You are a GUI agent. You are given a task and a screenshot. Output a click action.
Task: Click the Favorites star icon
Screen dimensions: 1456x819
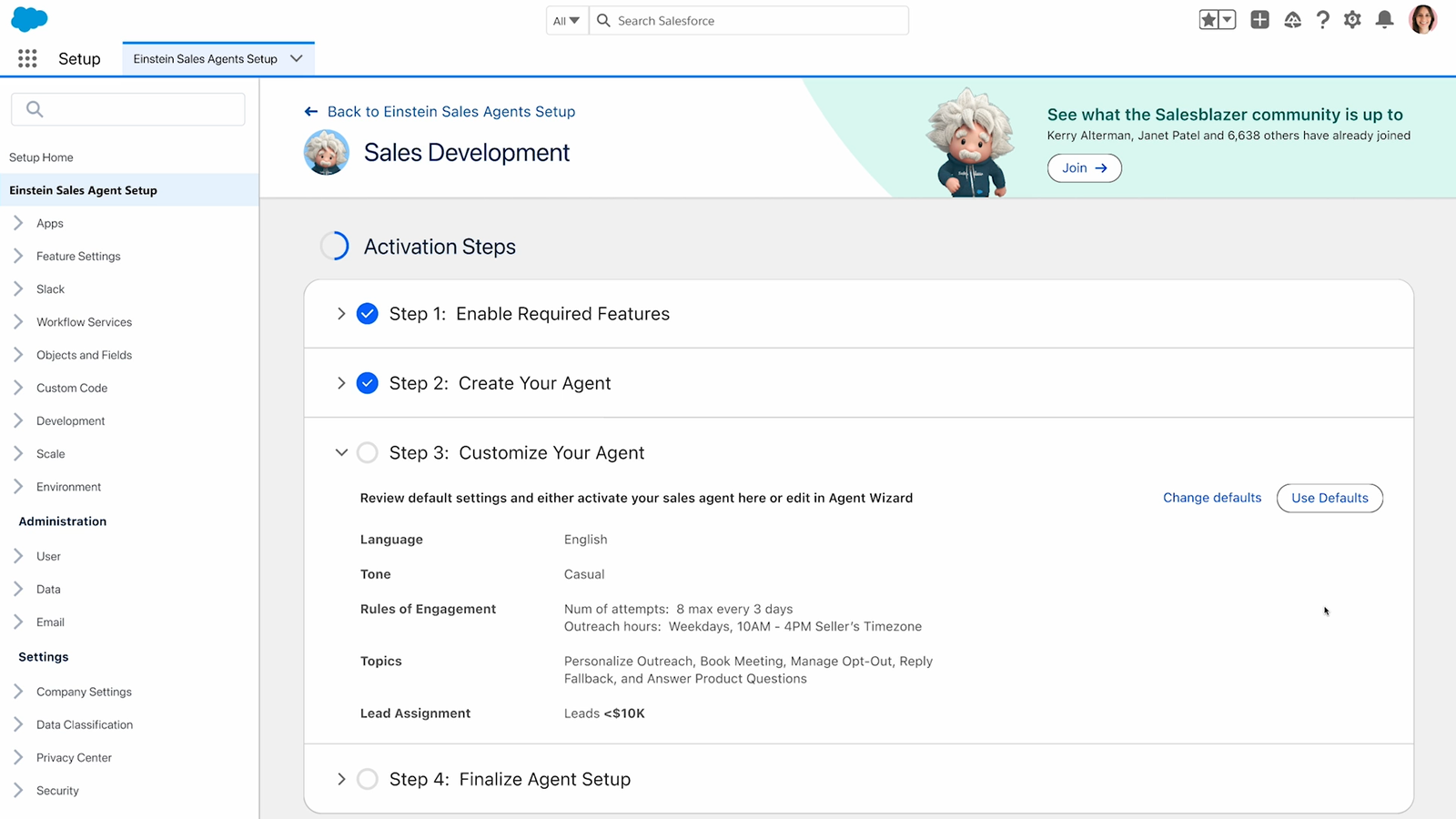1209,19
